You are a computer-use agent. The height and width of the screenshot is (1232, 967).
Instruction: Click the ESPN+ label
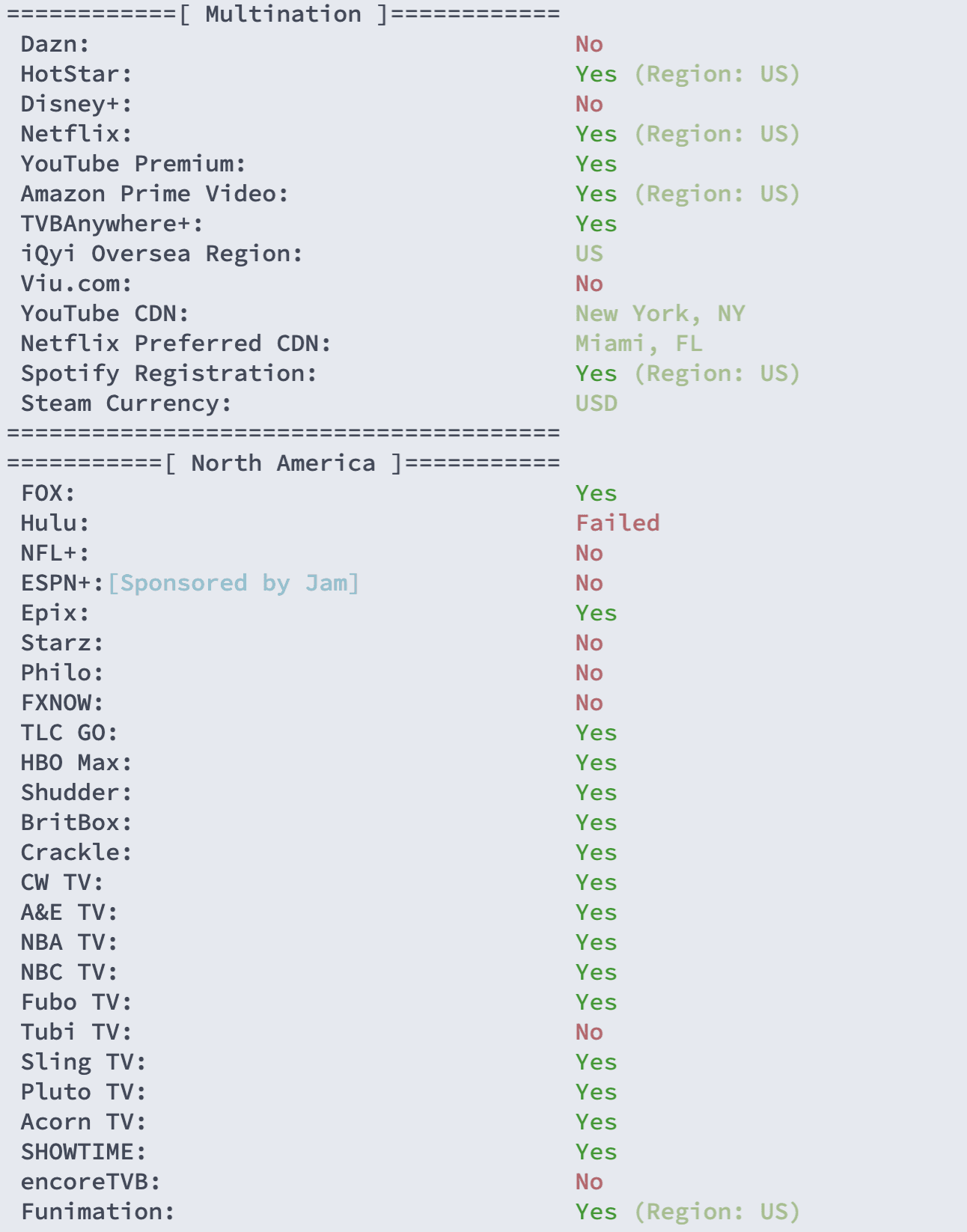pos(62,583)
